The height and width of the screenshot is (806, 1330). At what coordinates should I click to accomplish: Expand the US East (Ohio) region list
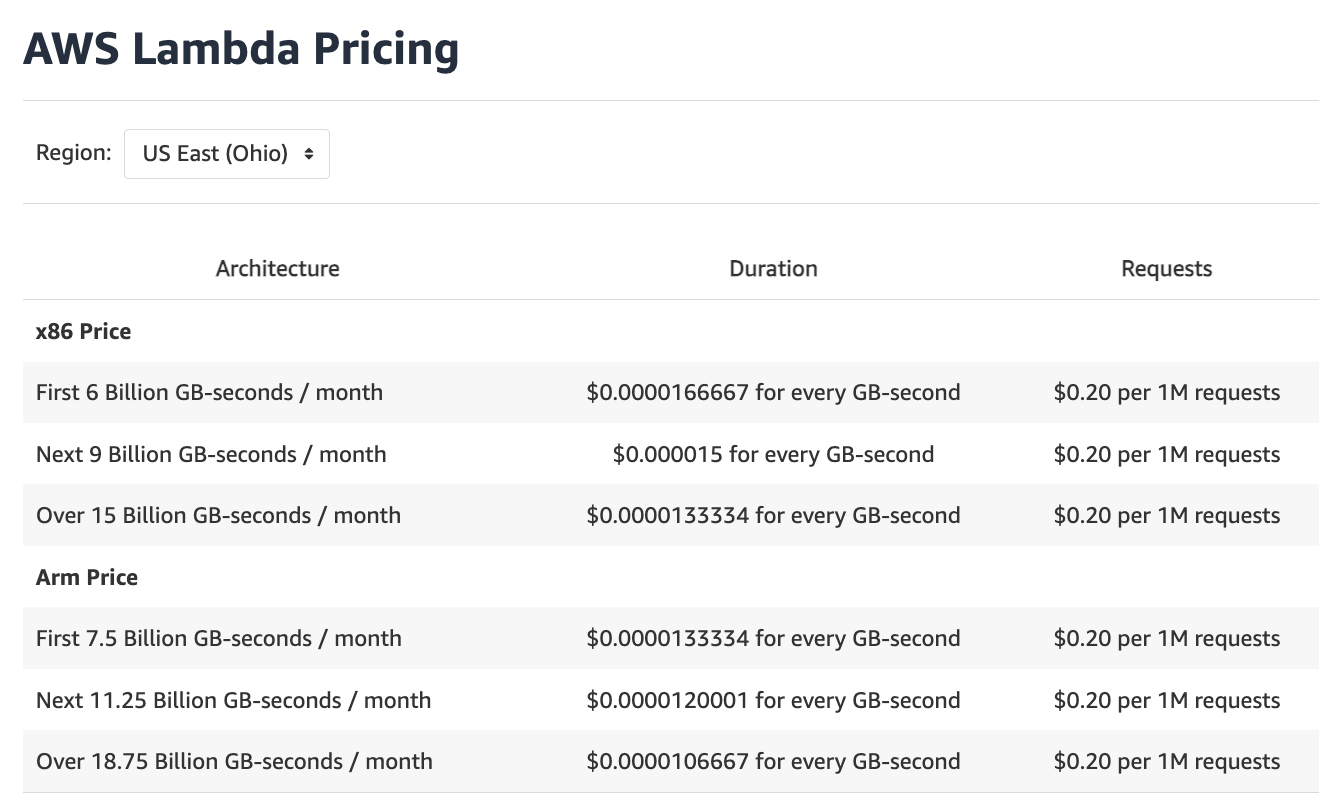point(226,153)
